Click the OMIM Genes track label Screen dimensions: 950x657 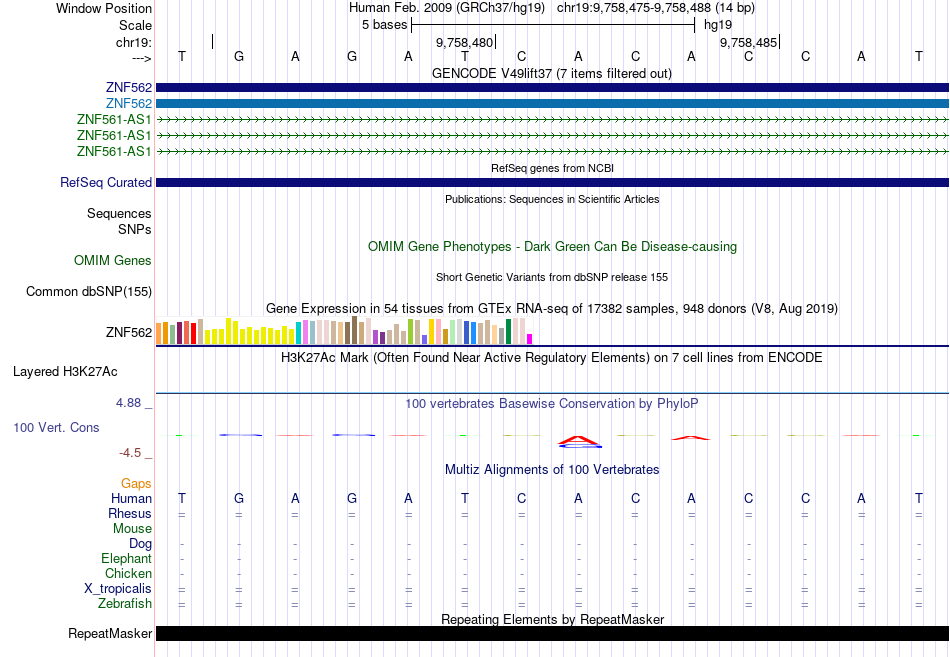[113, 261]
